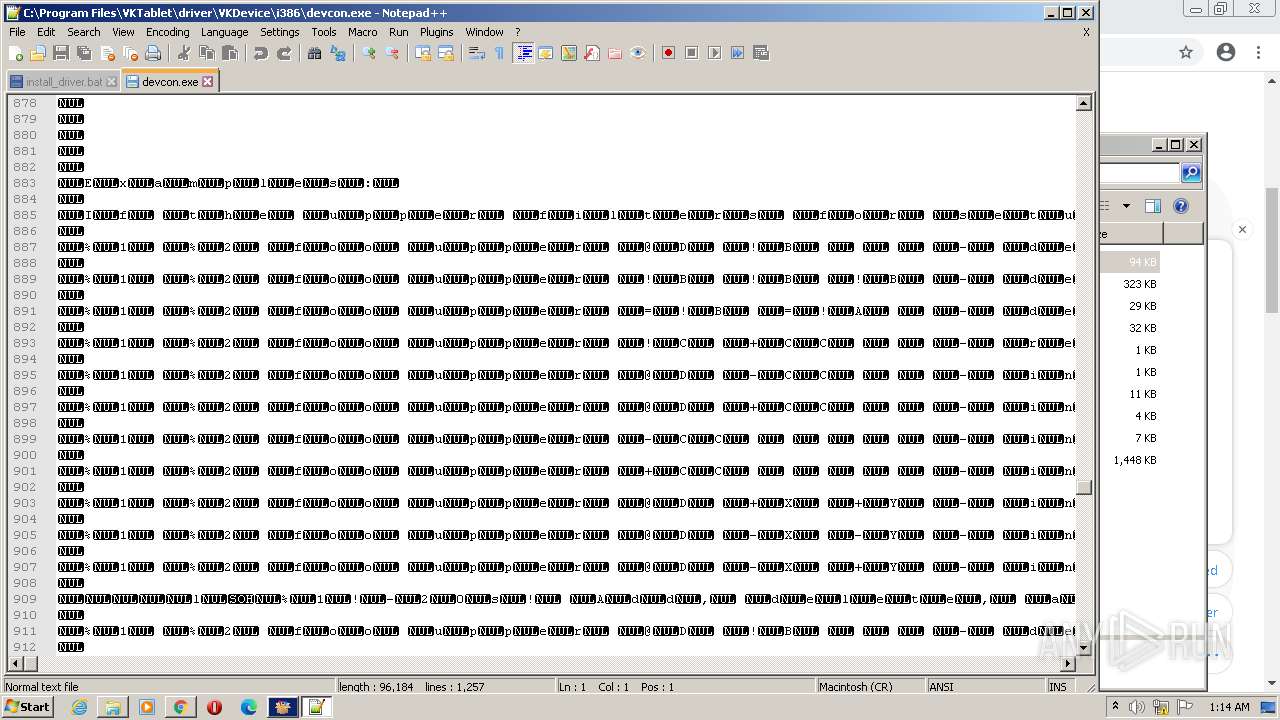Click the ANSI encoding status field
1280x720 pixels.
pos(984,687)
